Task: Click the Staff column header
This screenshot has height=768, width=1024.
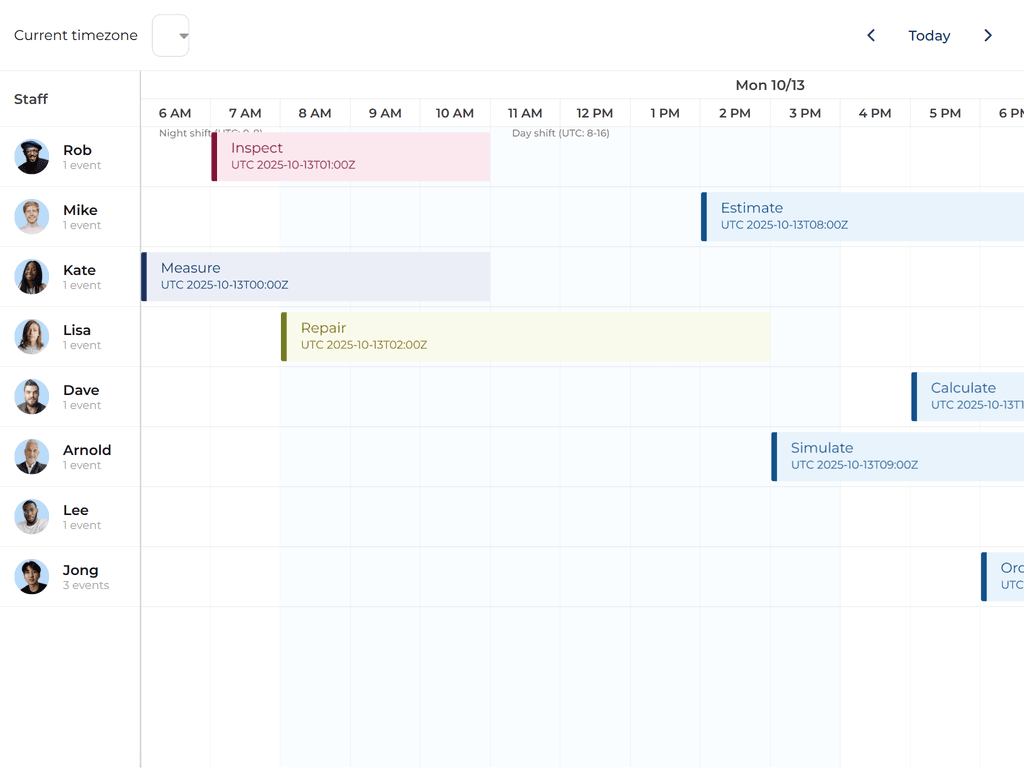Action: tap(31, 99)
